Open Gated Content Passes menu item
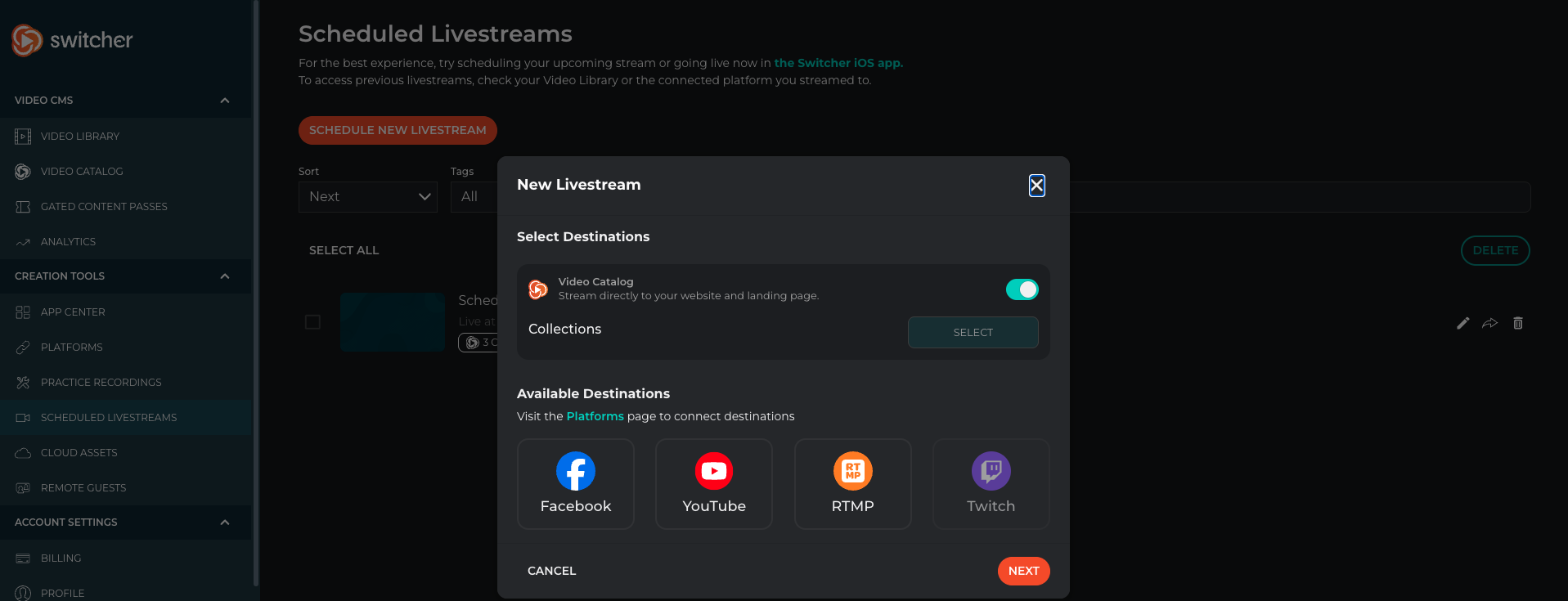The width and height of the screenshot is (1568, 601). 126,207
